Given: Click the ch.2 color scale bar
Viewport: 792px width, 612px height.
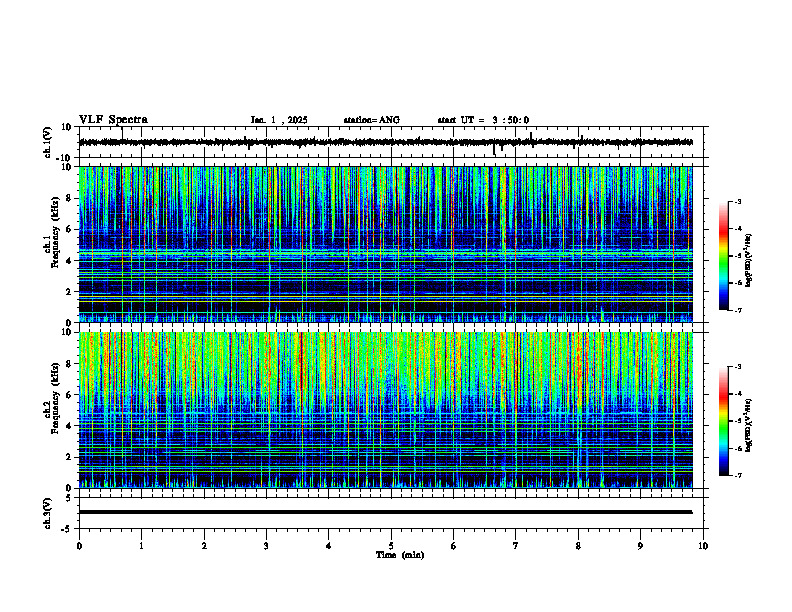Looking at the screenshot, I should [724, 421].
